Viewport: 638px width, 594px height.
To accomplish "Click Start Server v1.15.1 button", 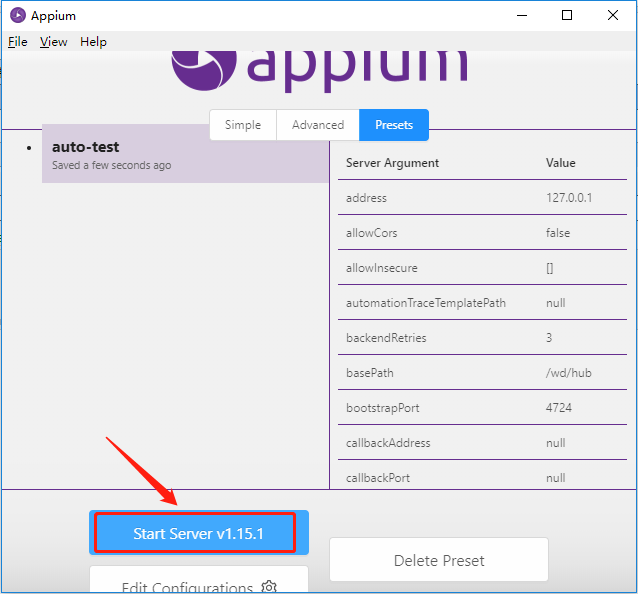I will 199,533.
